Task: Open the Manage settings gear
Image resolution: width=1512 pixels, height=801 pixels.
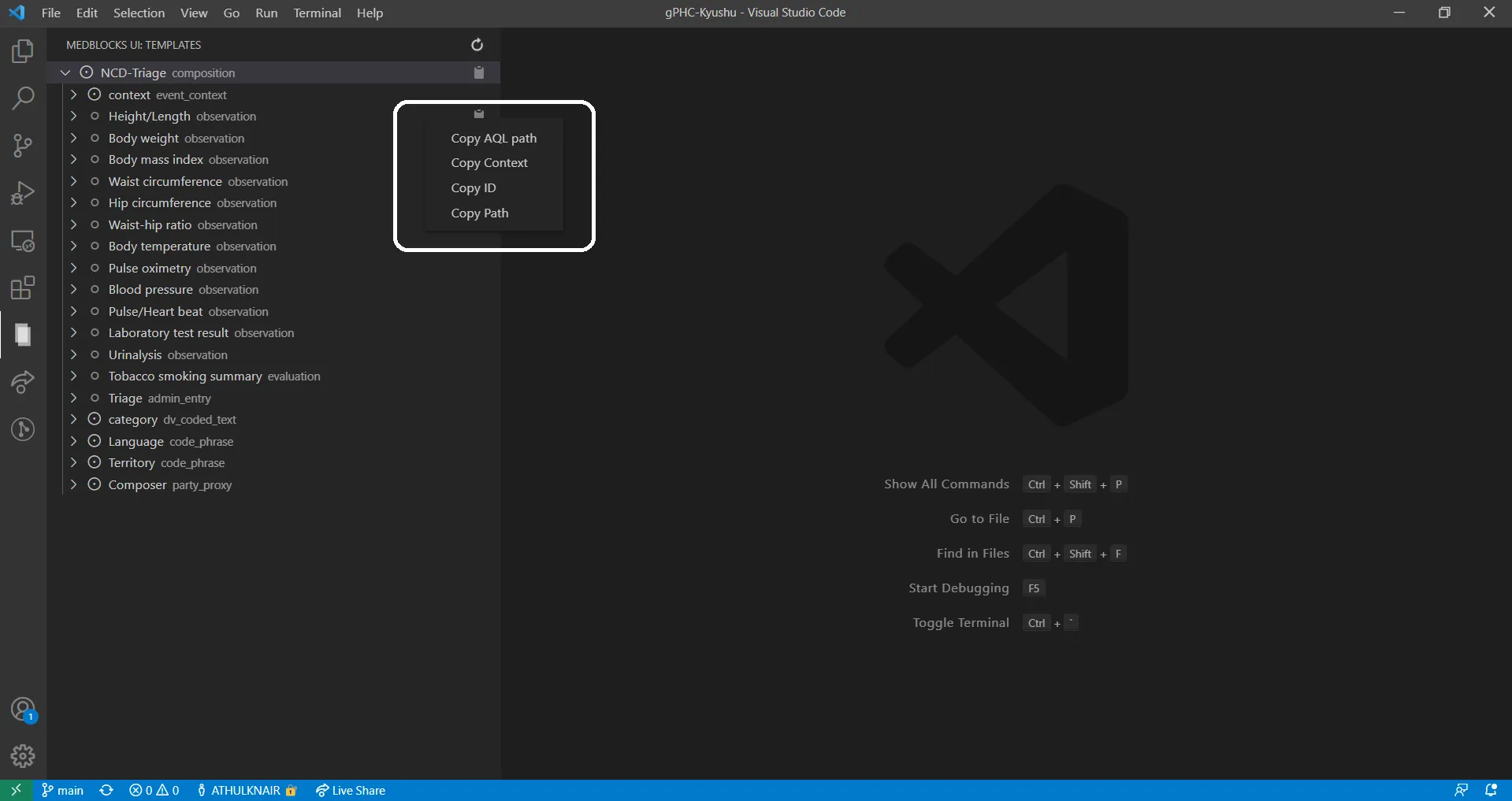Action: (23, 756)
